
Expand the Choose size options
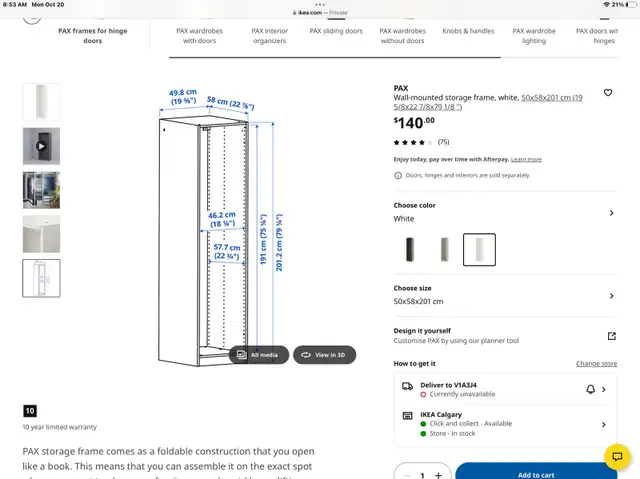(x=611, y=295)
